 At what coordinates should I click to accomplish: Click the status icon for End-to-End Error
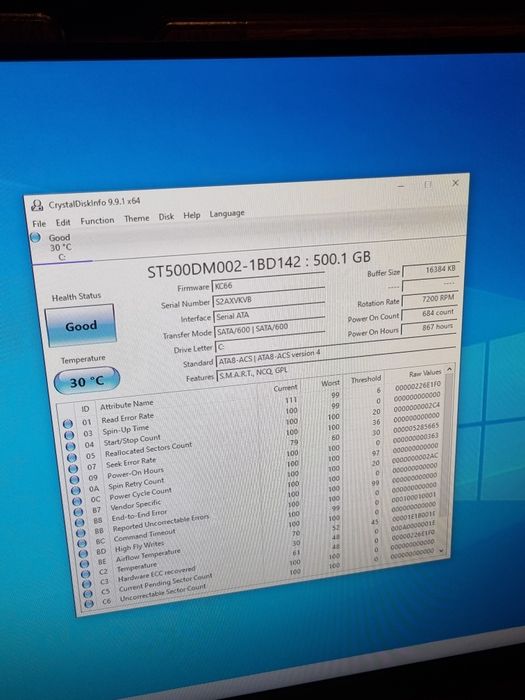80,522
